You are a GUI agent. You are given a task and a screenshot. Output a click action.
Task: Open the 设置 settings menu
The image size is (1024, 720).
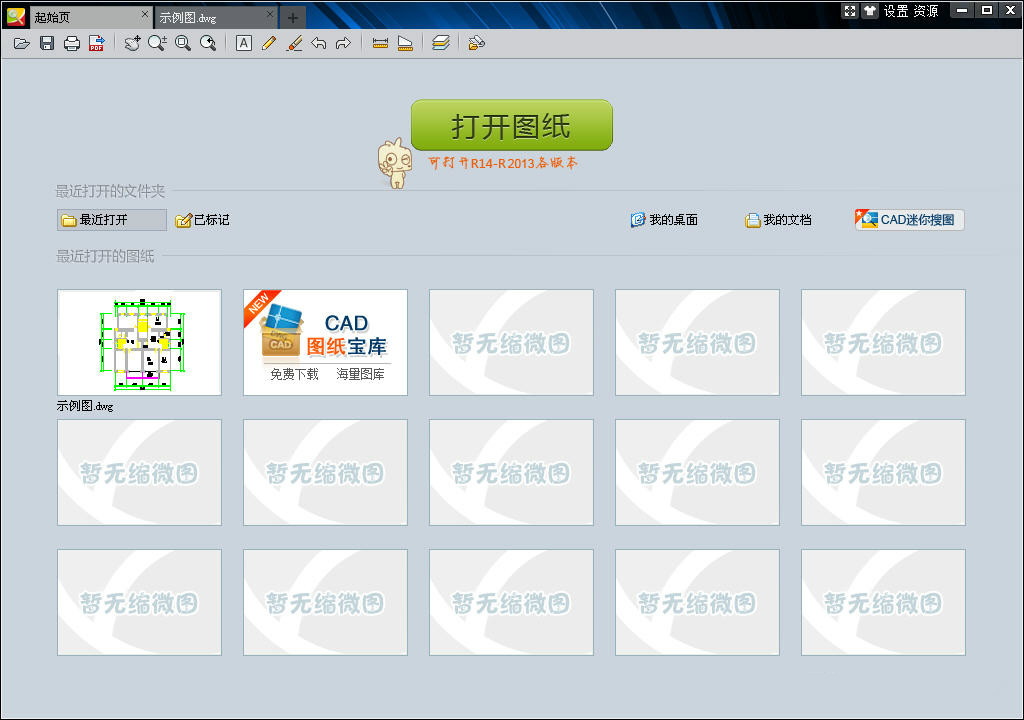coord(895,11)
